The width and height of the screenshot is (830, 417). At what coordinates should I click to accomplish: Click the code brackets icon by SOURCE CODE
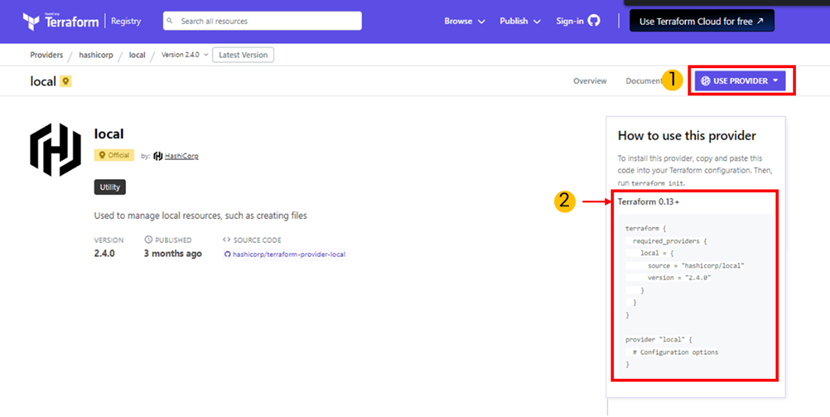coord(227,240)
